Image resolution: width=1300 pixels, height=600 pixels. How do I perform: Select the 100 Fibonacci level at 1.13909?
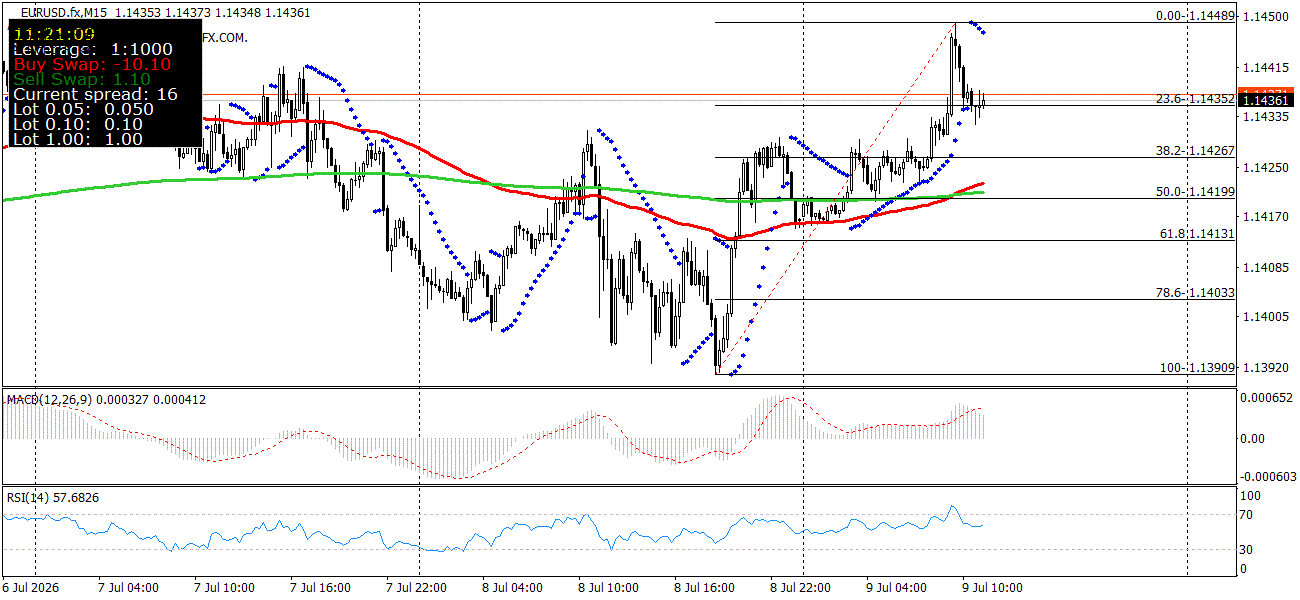1197,368
